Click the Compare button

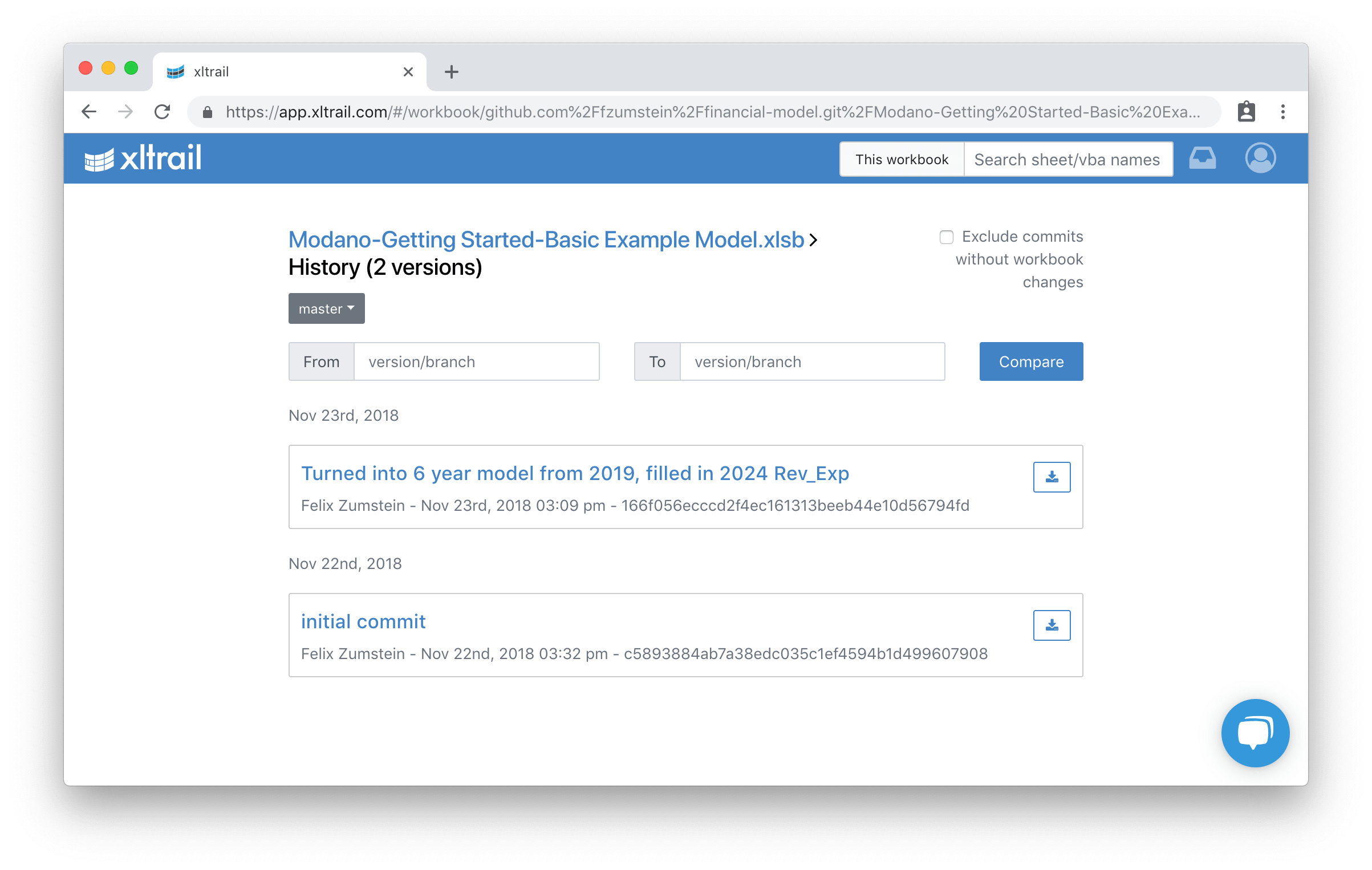(x=1031, y=361)
